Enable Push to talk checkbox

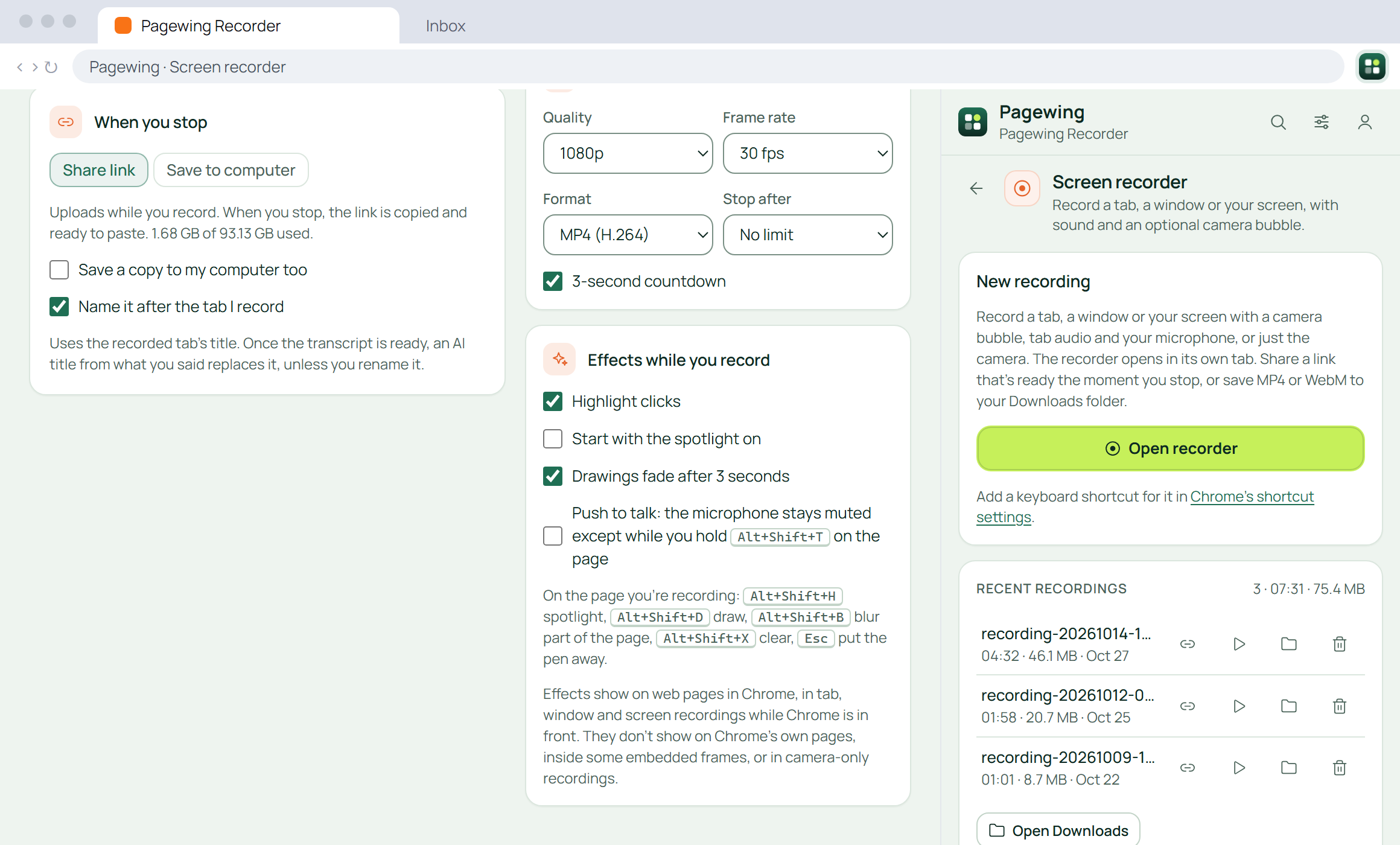coord(553,536)
